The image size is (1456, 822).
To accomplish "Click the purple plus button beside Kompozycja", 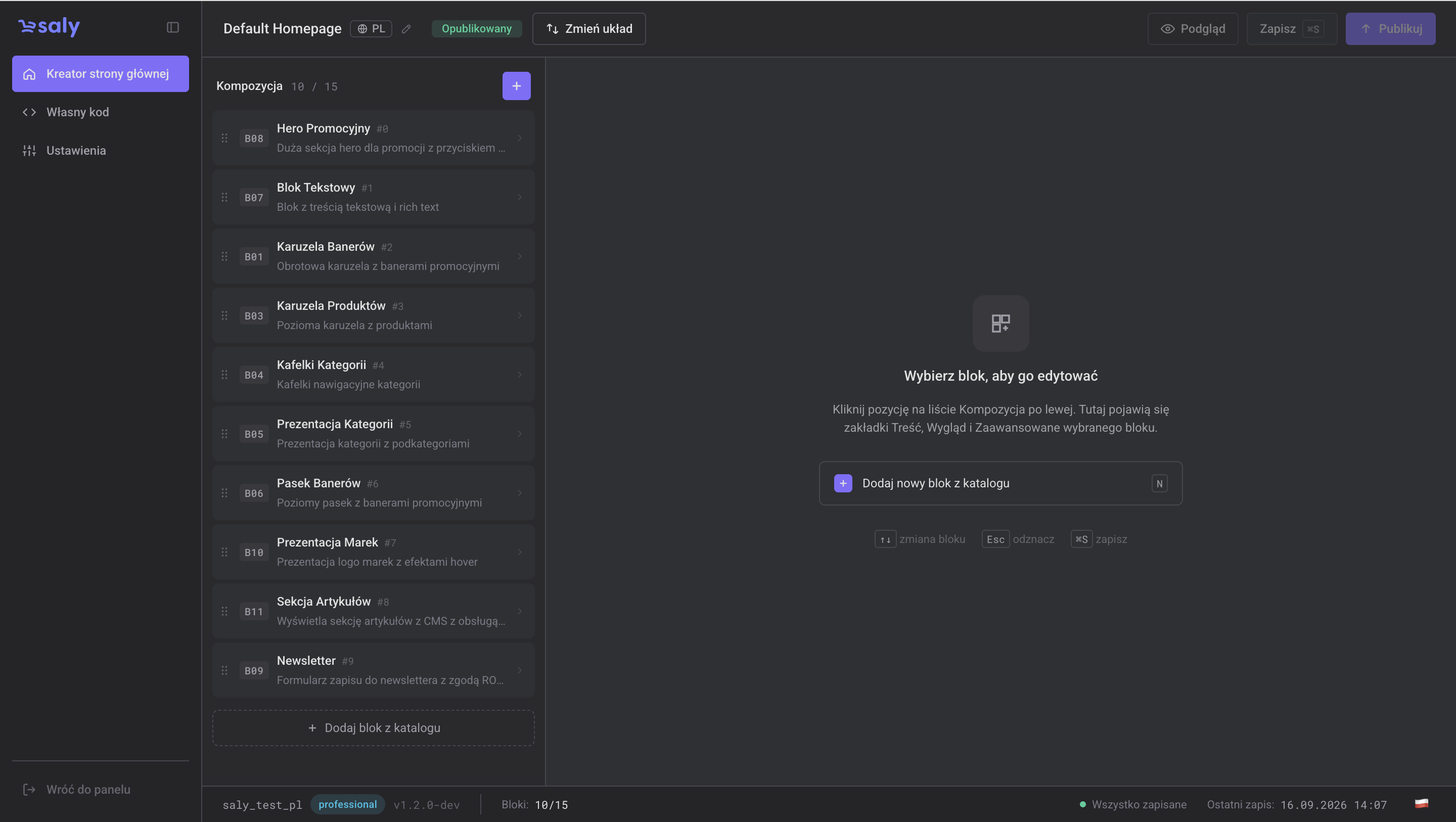I will 516,86.
